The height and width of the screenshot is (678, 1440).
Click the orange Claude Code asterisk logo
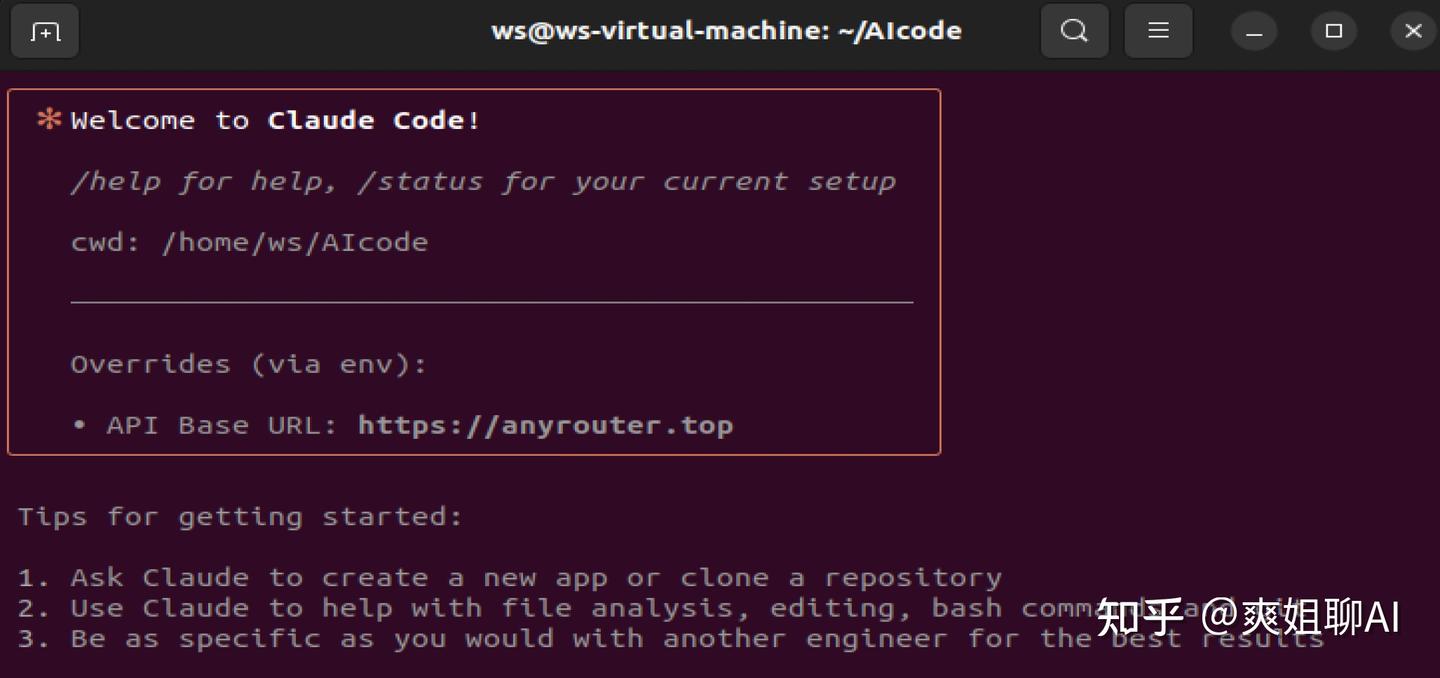tap(48, 120)
